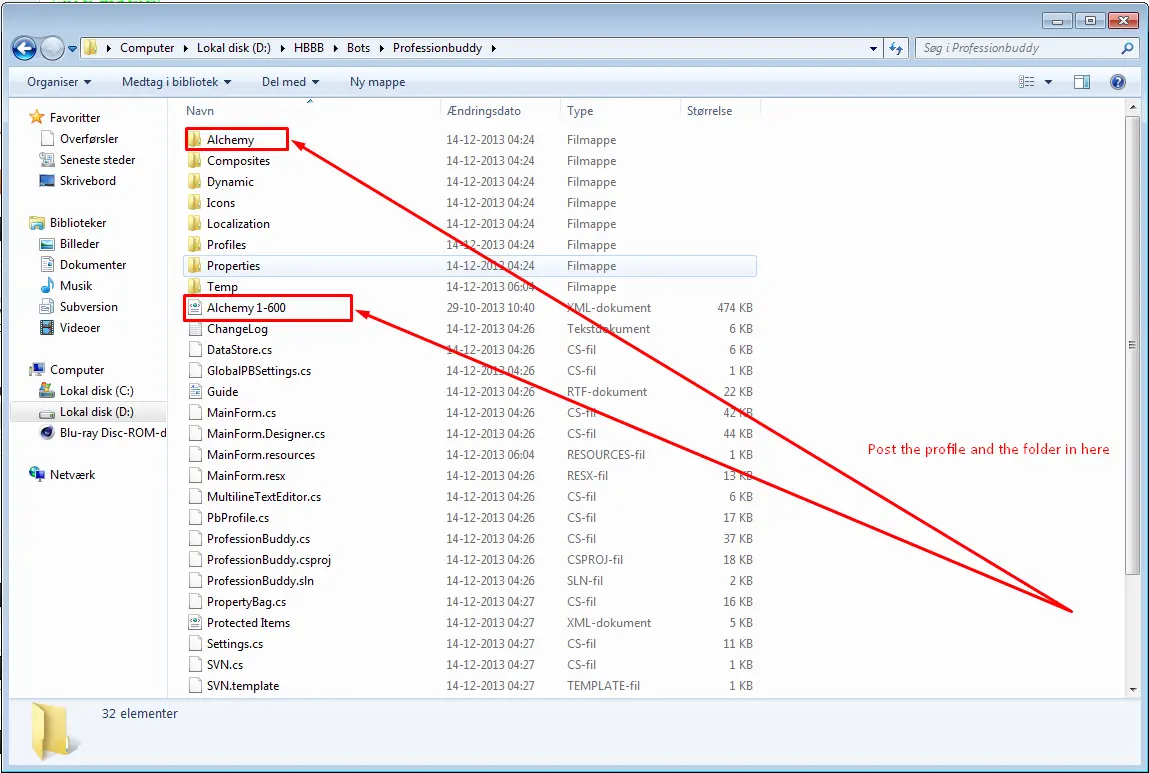Select the Properties folder
1149x773 pixels.
233,265
